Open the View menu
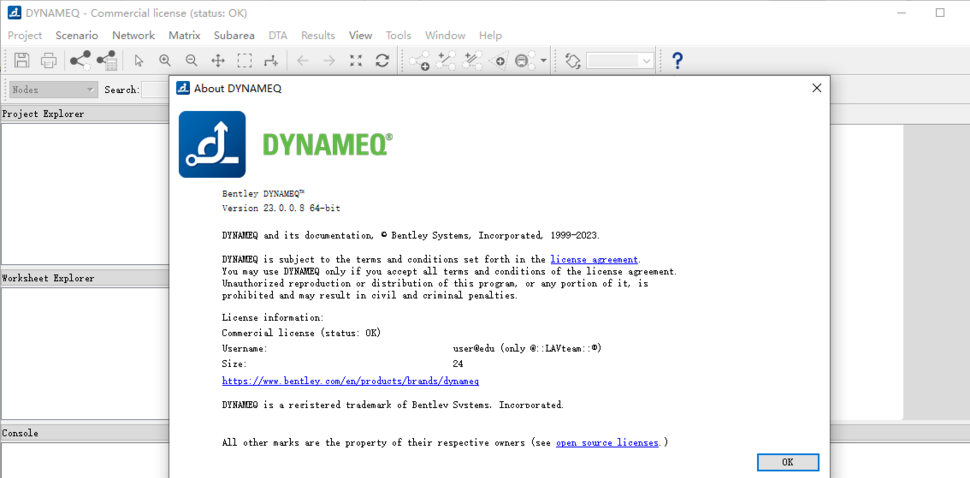 tap(361, 35)
